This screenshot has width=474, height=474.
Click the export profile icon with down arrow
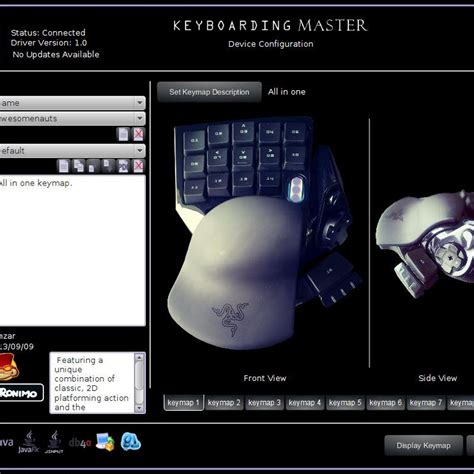point(108,166)
